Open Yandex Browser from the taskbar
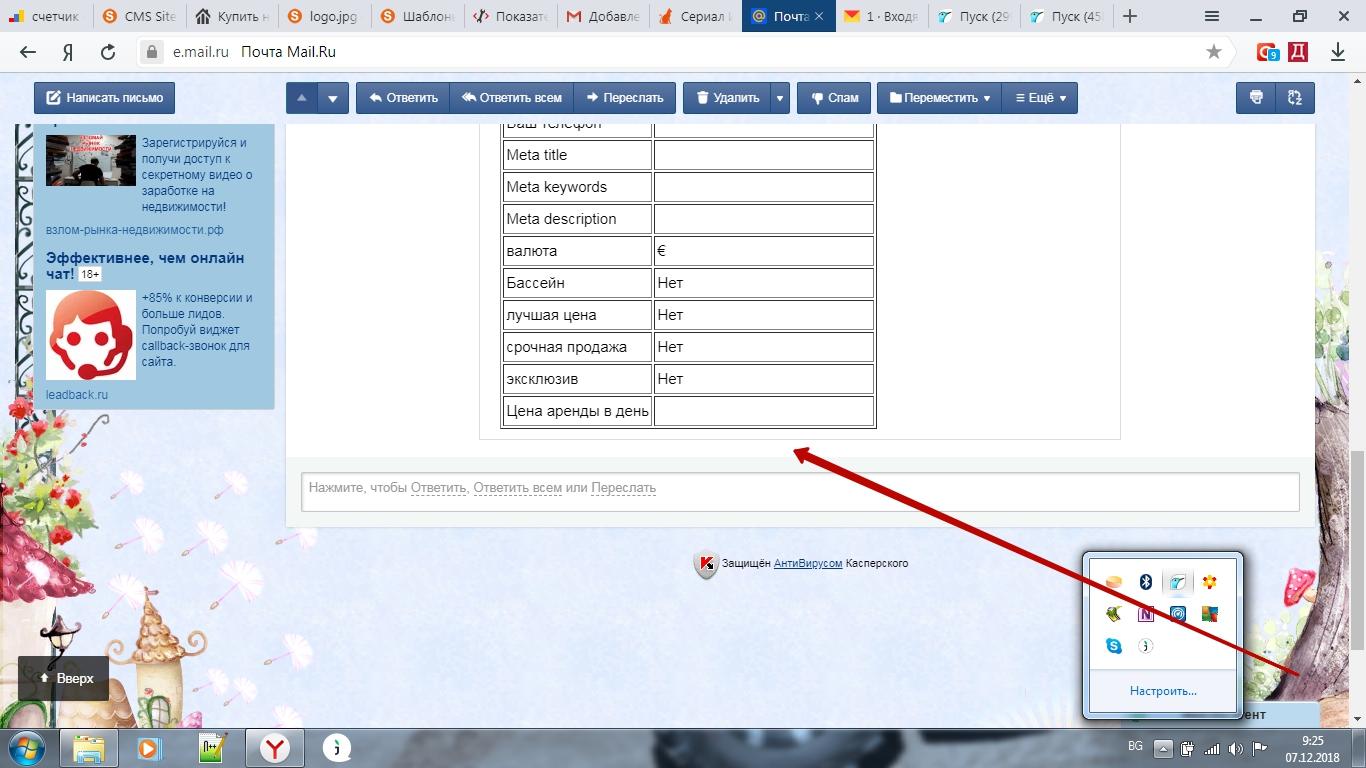 (x=275, y=748)
